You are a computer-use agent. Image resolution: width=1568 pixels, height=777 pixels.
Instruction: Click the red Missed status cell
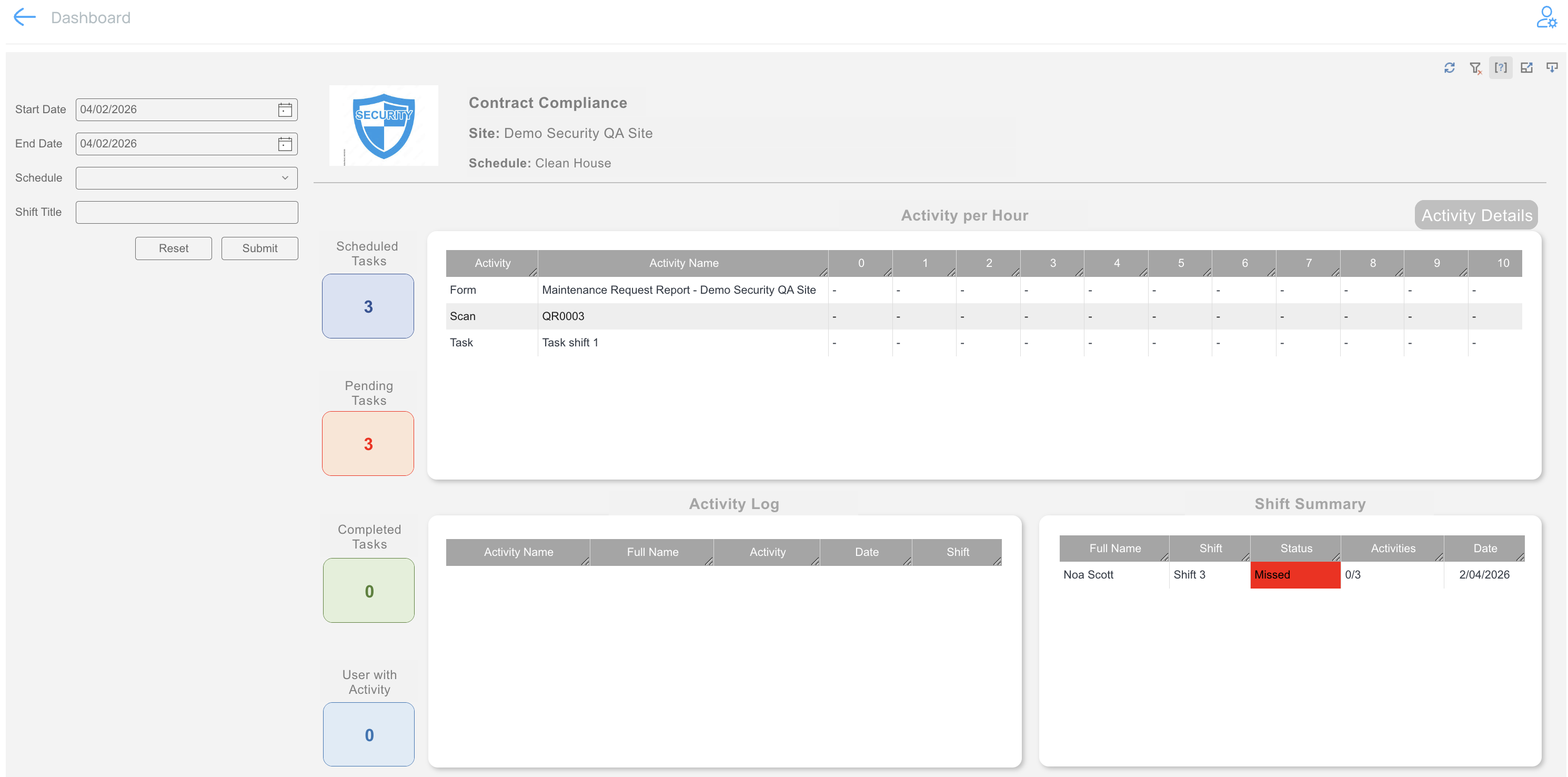pos(1295,574)
